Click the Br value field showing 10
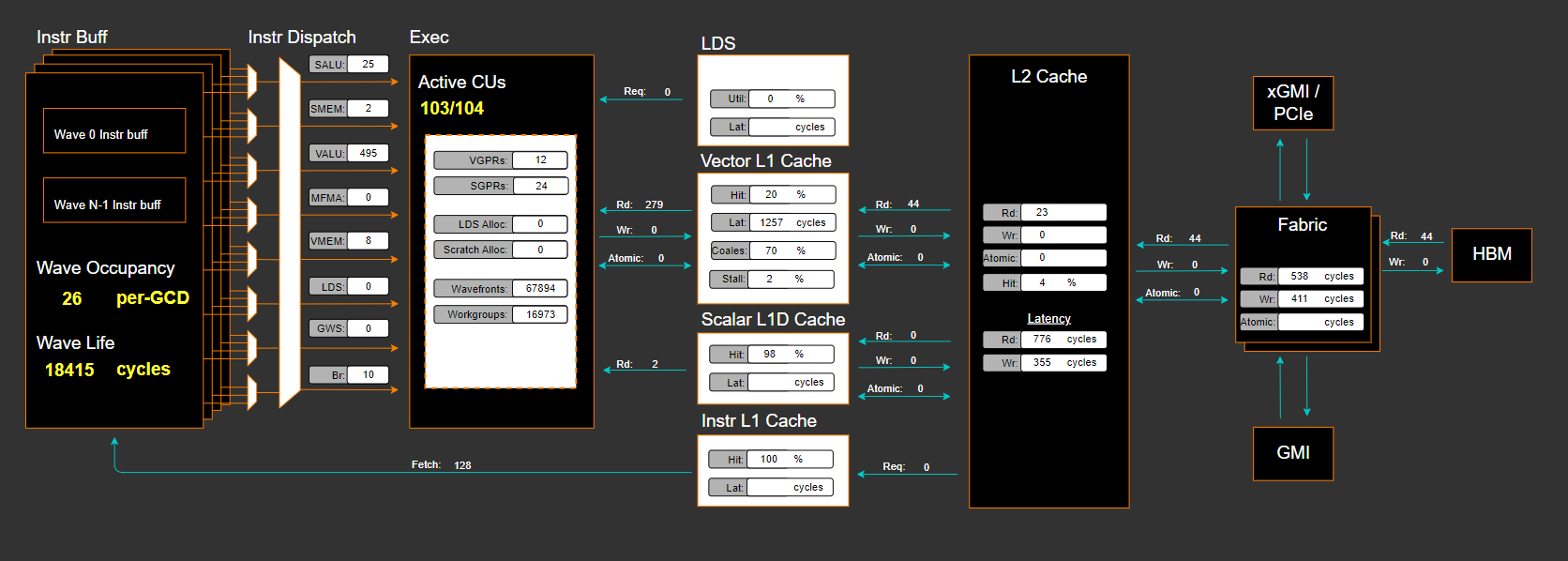 point(368,375)
